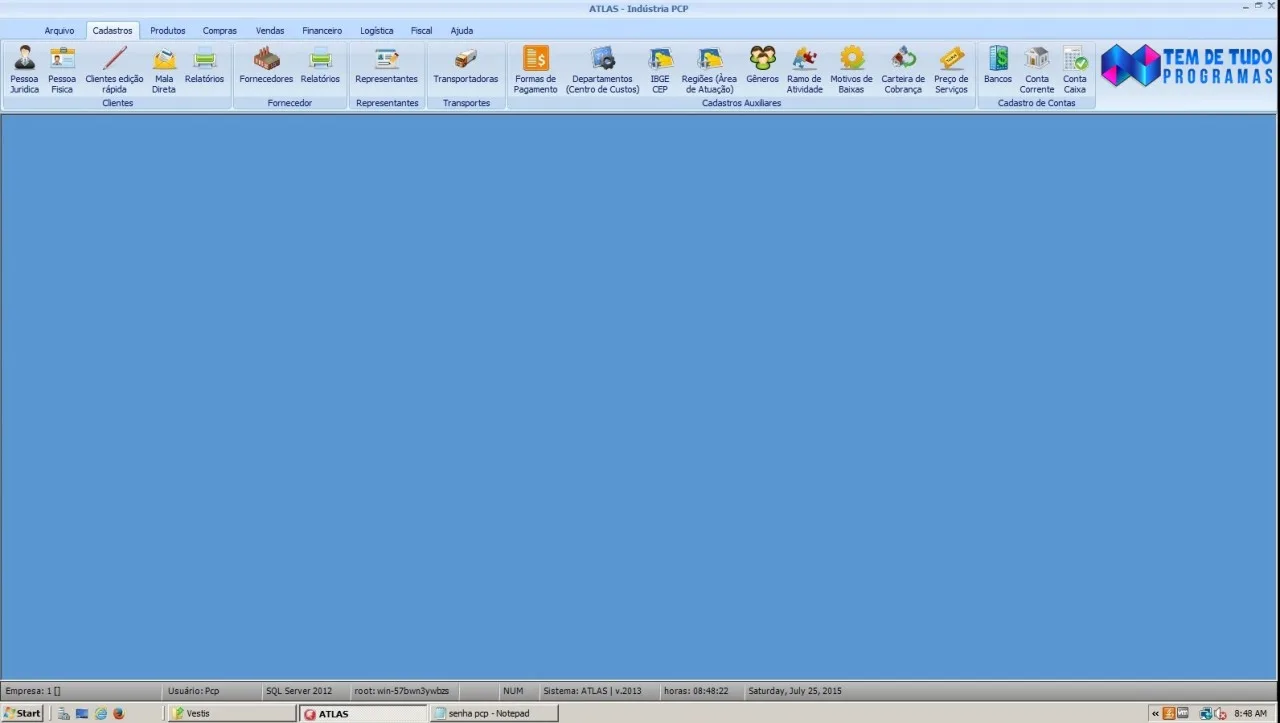This screenshot has height=723, width=1280.
Task: Open Ramo de Atividade
Action: click(804, 69)
